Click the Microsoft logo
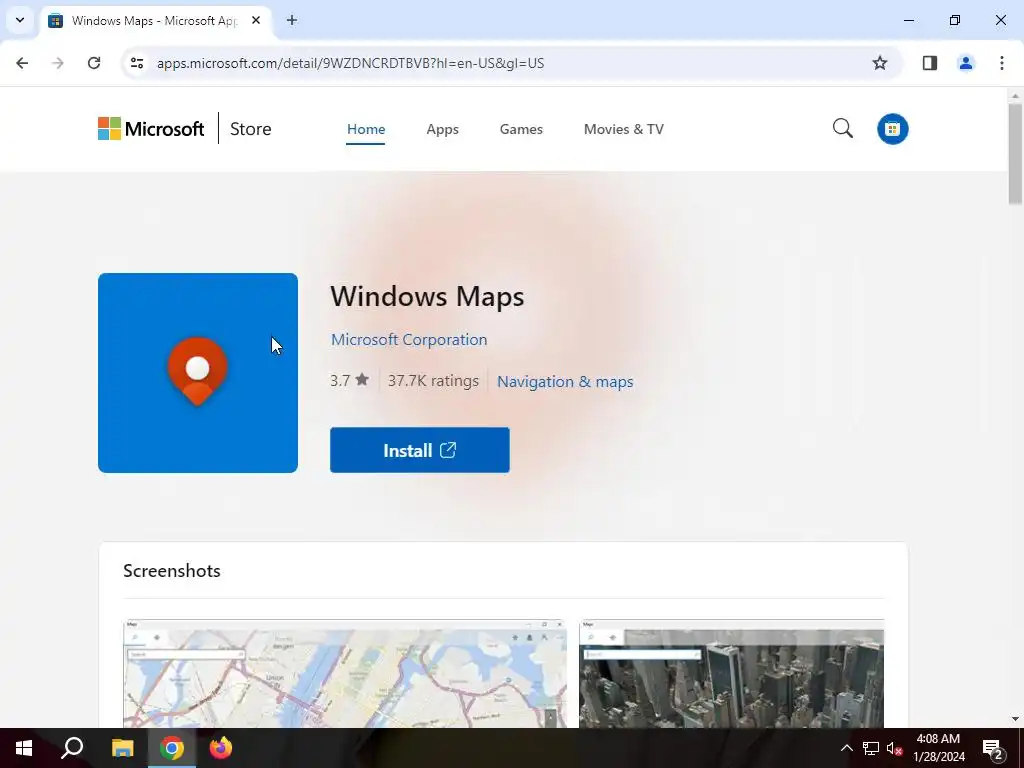The image size is (1024, 768). [x=151, y=129]
